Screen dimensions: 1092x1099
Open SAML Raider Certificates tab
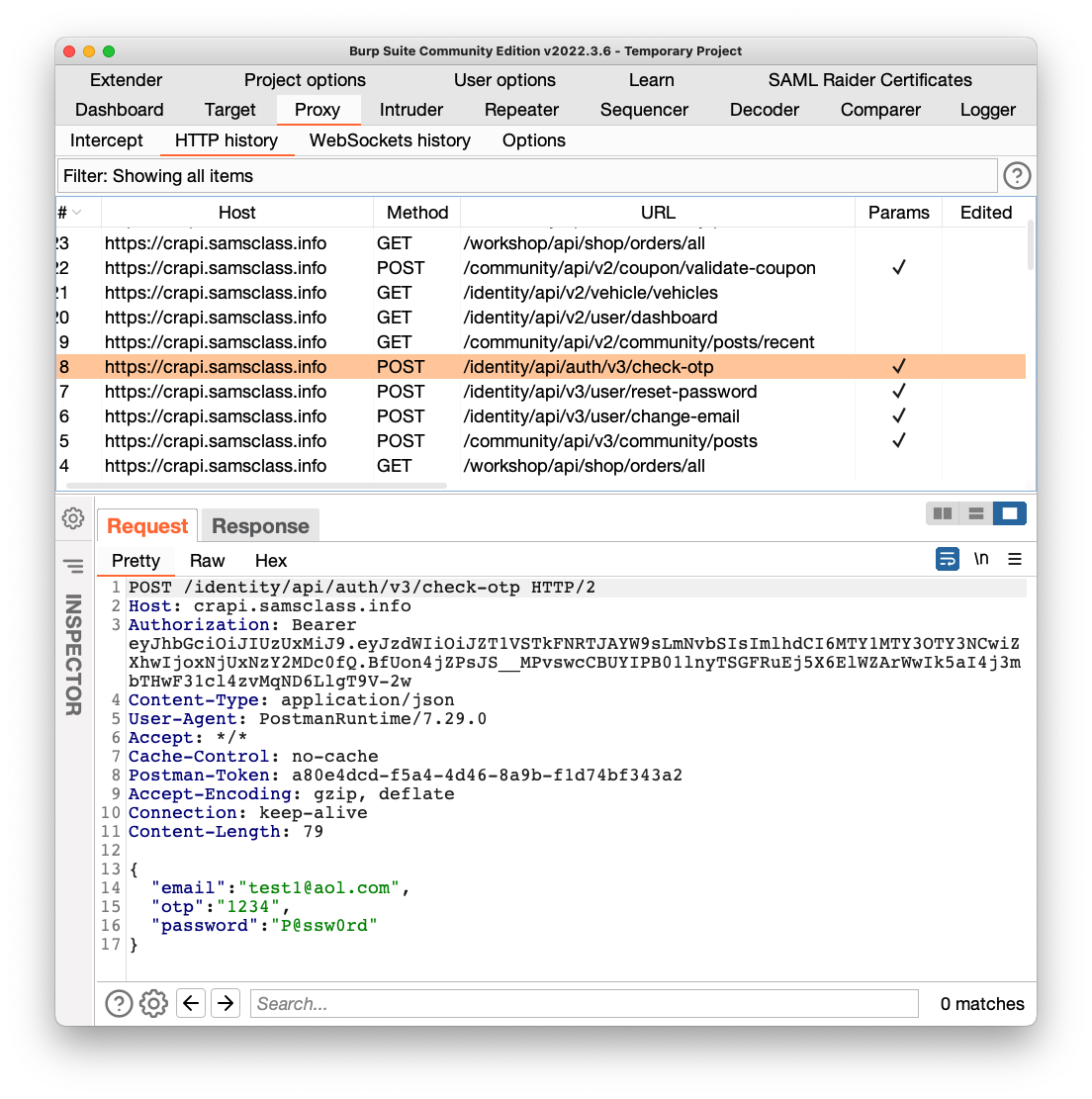point(869,80)
